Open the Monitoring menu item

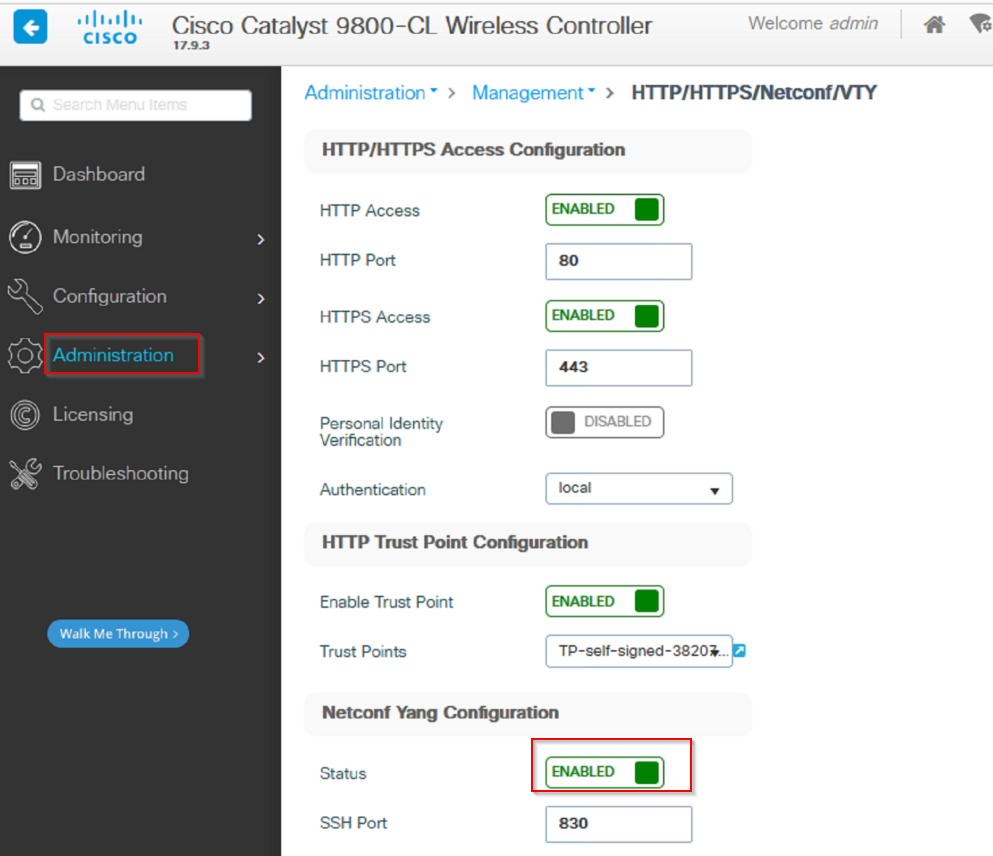pos(98,237)
